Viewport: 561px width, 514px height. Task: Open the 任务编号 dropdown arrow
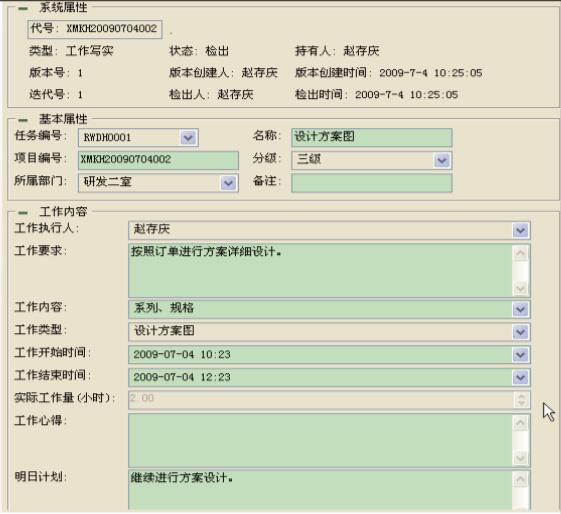(189, 138)
